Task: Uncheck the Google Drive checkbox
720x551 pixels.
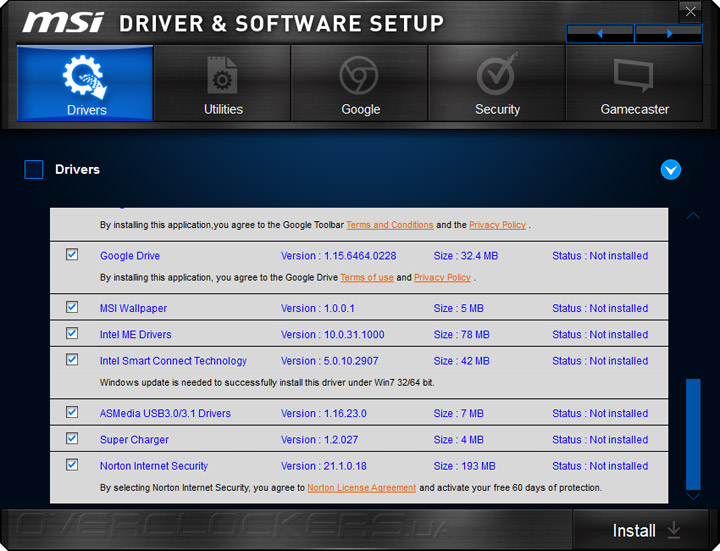Action: point(72,255)
